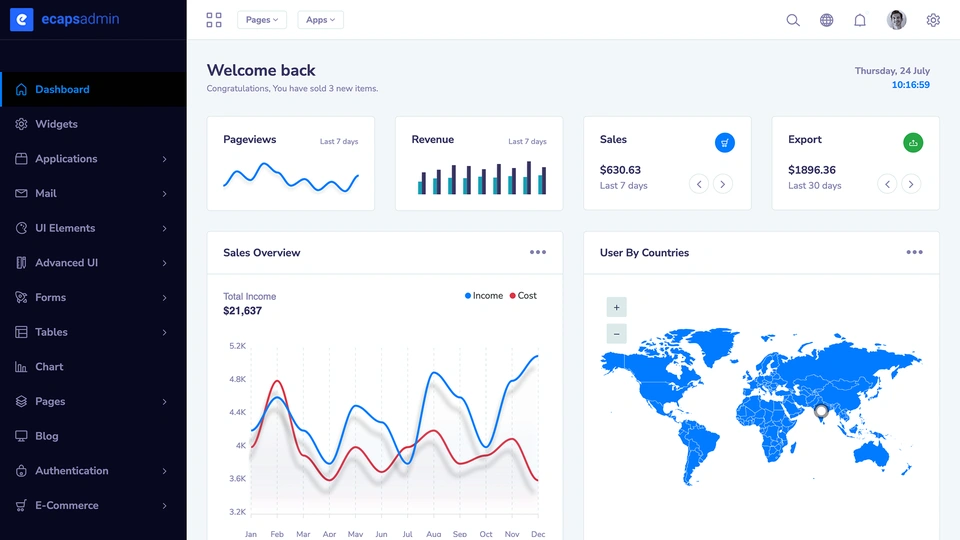Expand Forms submenu chevron
The image size is (960, 540).
click(x=165, y=298)
